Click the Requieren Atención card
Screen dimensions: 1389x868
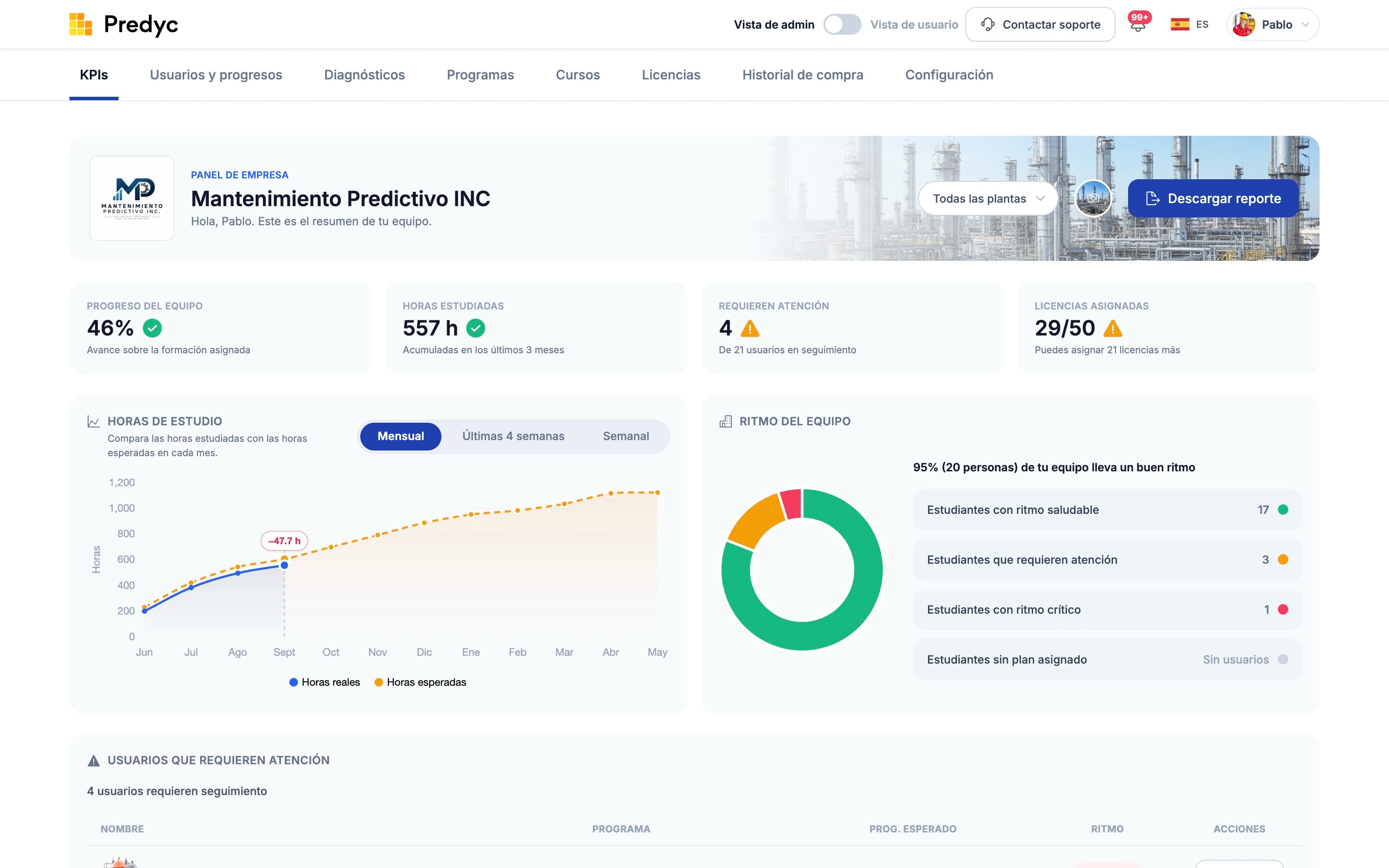pyautogui.click(x=852, y=328)
